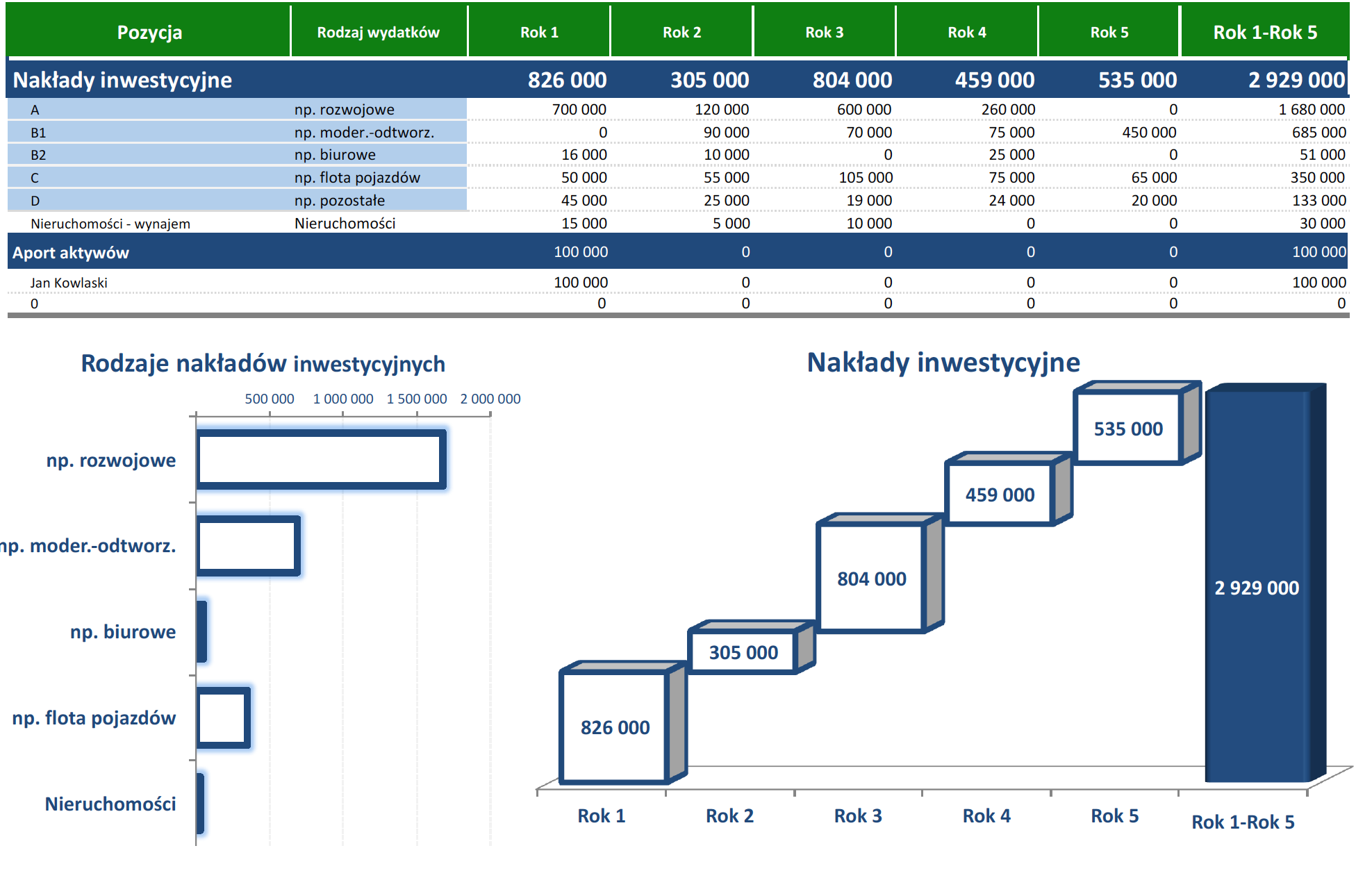Select the Rok 1-Rok 5 header cell
This screenshot has height=896, width=1356.
tap(1265, 32)
